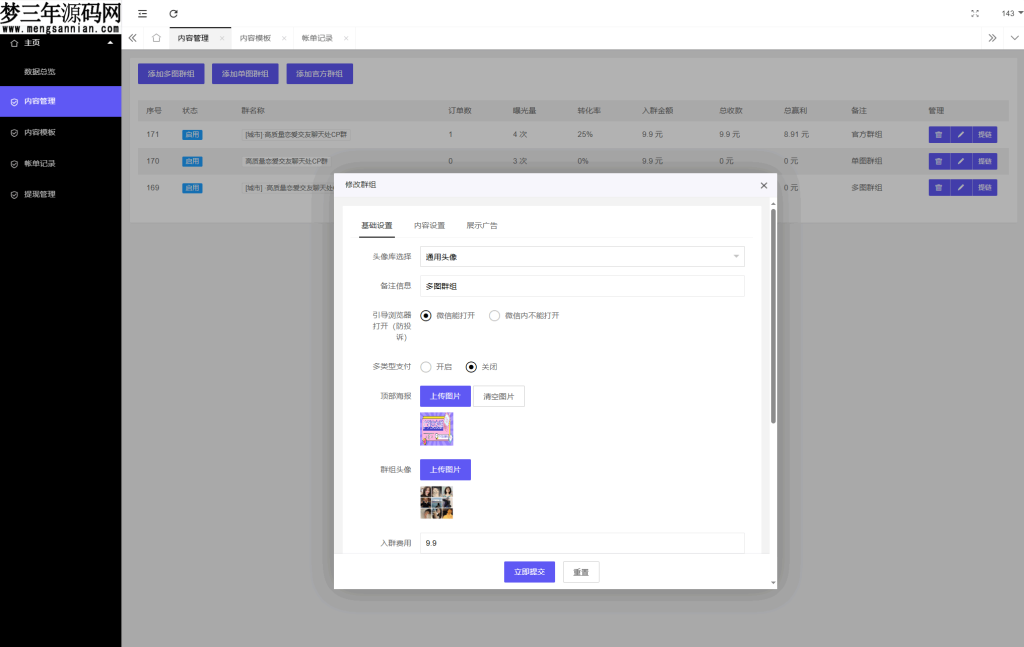Select 开启 for 多类型支付

coord(426,367)
